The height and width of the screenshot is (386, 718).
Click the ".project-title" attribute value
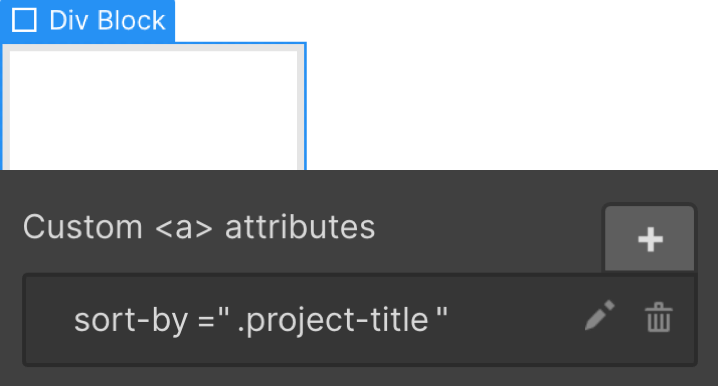333,321
